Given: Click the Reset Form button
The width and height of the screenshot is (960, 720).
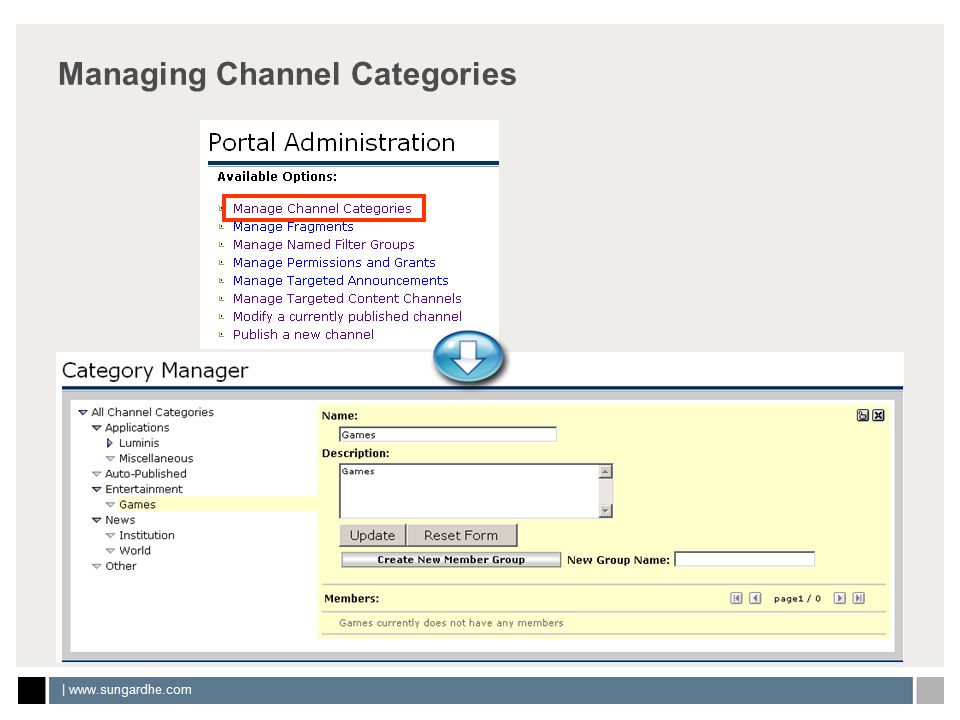Looking at the screenshot, I should (x=461, y=535).
